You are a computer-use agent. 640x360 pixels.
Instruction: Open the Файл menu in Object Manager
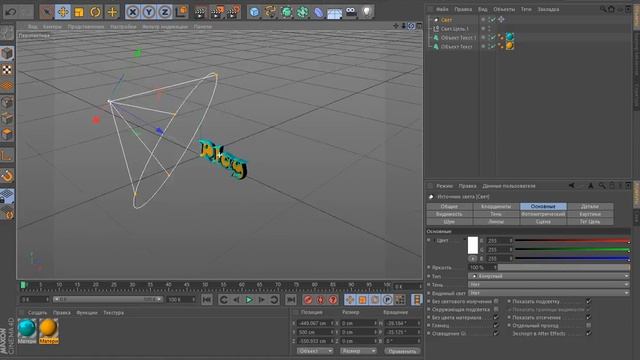442,9
